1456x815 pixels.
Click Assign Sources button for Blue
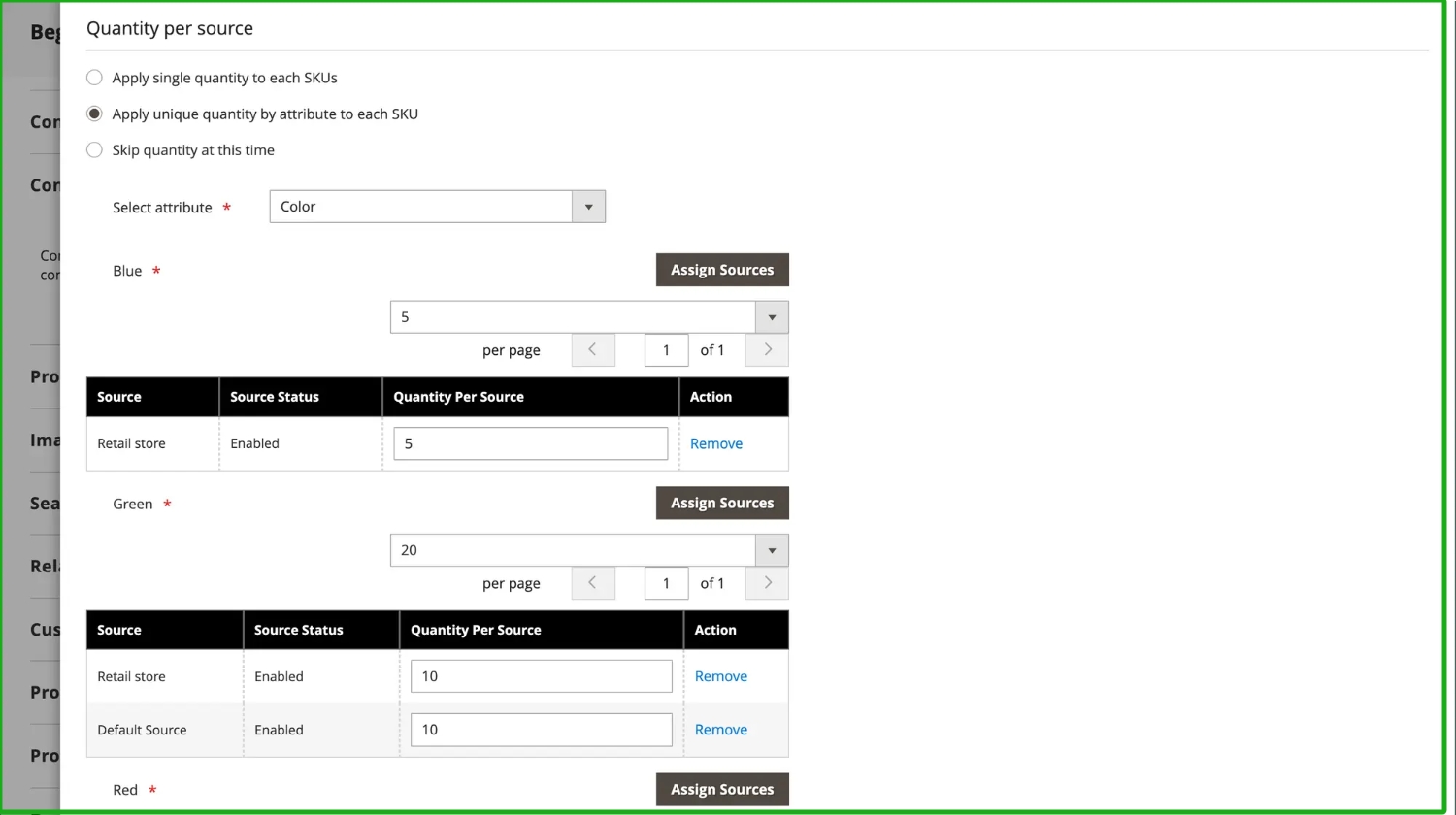point(721,270)
